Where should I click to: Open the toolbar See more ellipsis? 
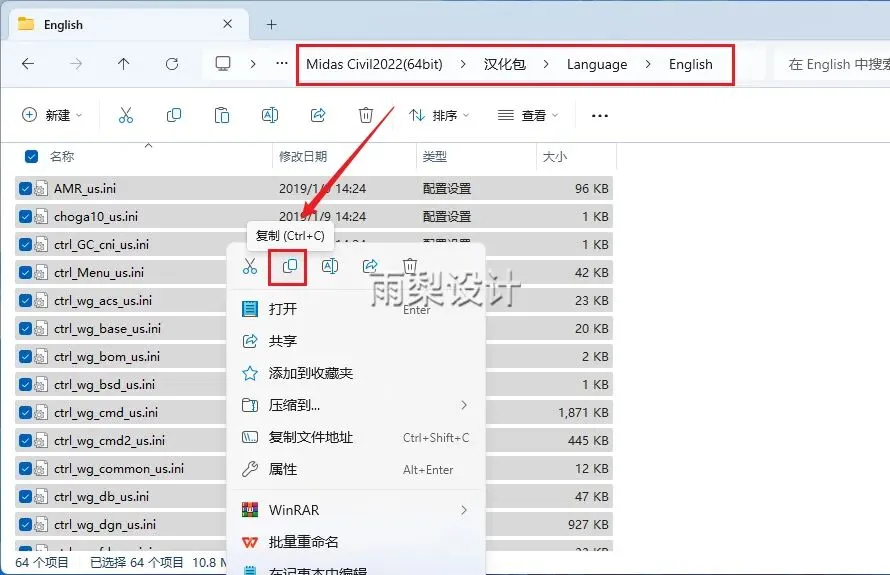click(x=600, y=115)
